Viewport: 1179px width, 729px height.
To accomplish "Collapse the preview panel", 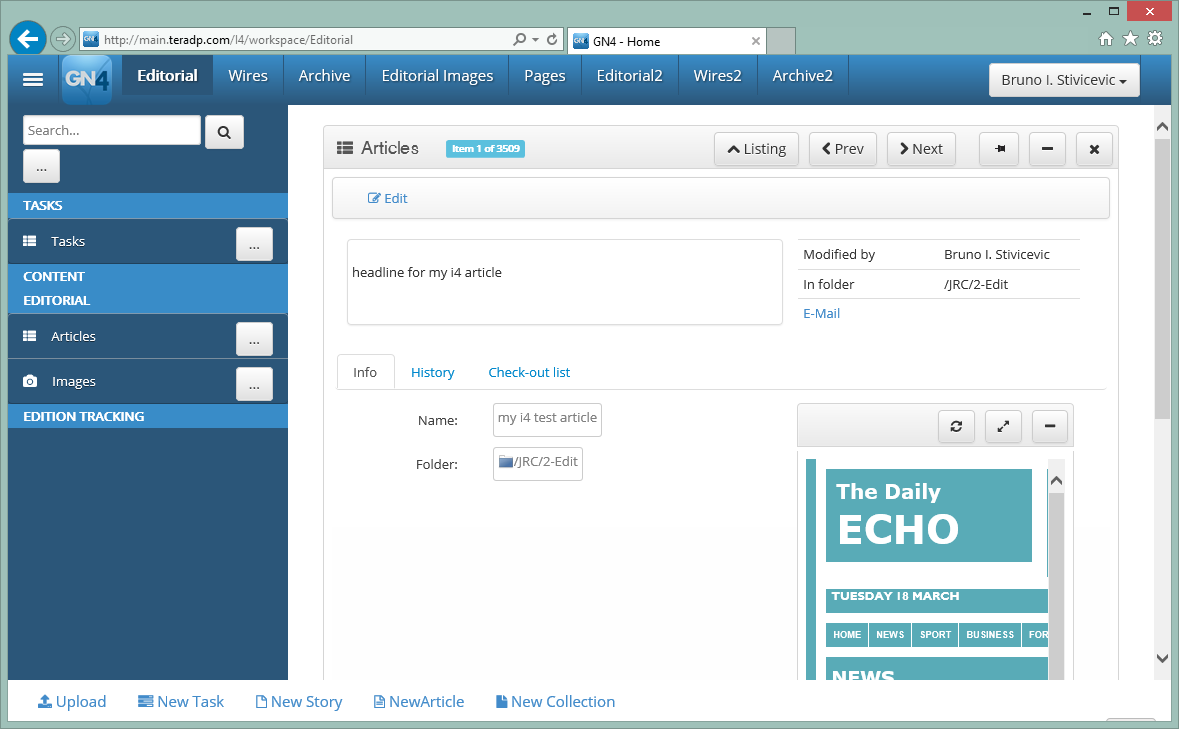I will tap(1050, 426).
